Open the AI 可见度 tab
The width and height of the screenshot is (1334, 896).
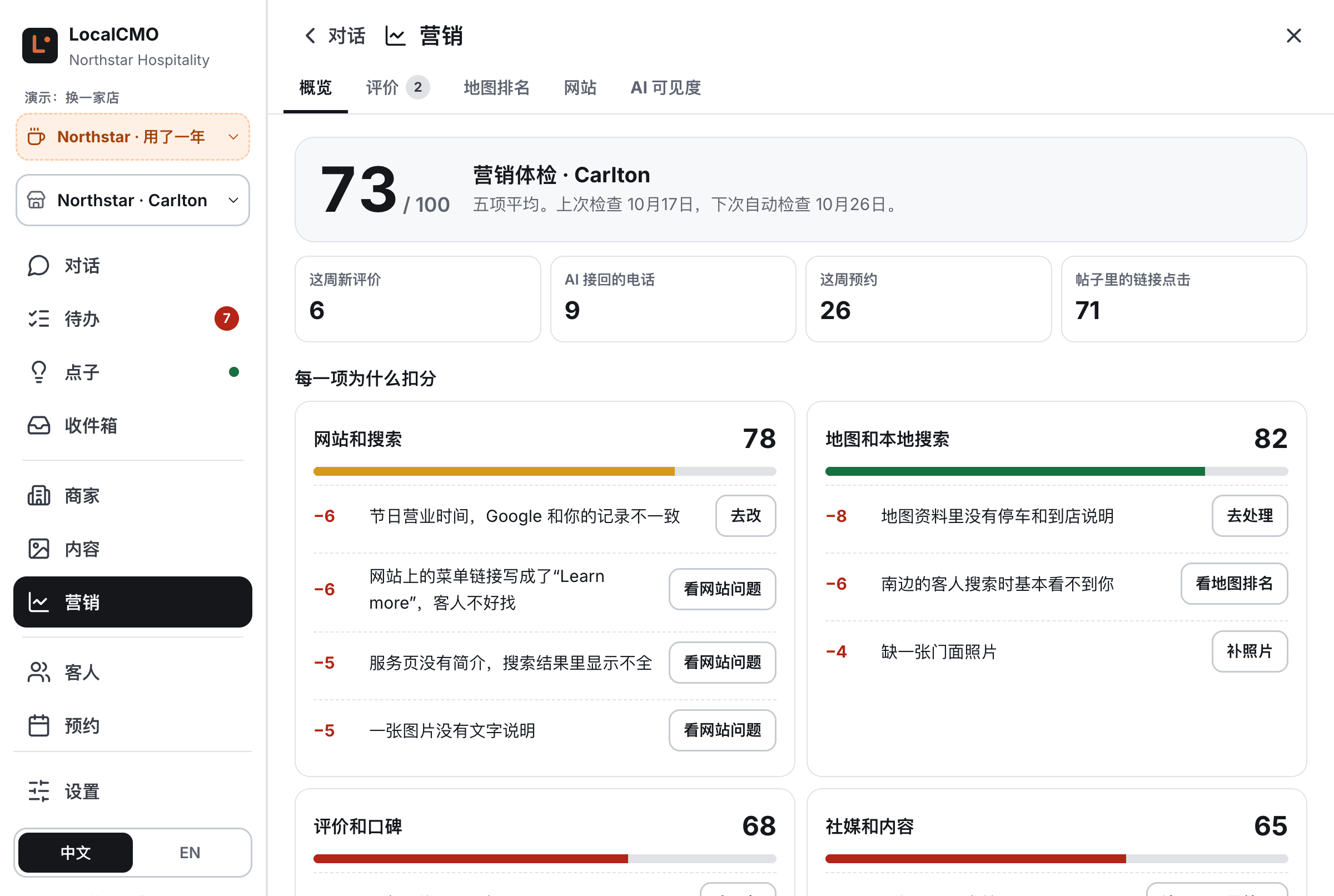(665, 87)
